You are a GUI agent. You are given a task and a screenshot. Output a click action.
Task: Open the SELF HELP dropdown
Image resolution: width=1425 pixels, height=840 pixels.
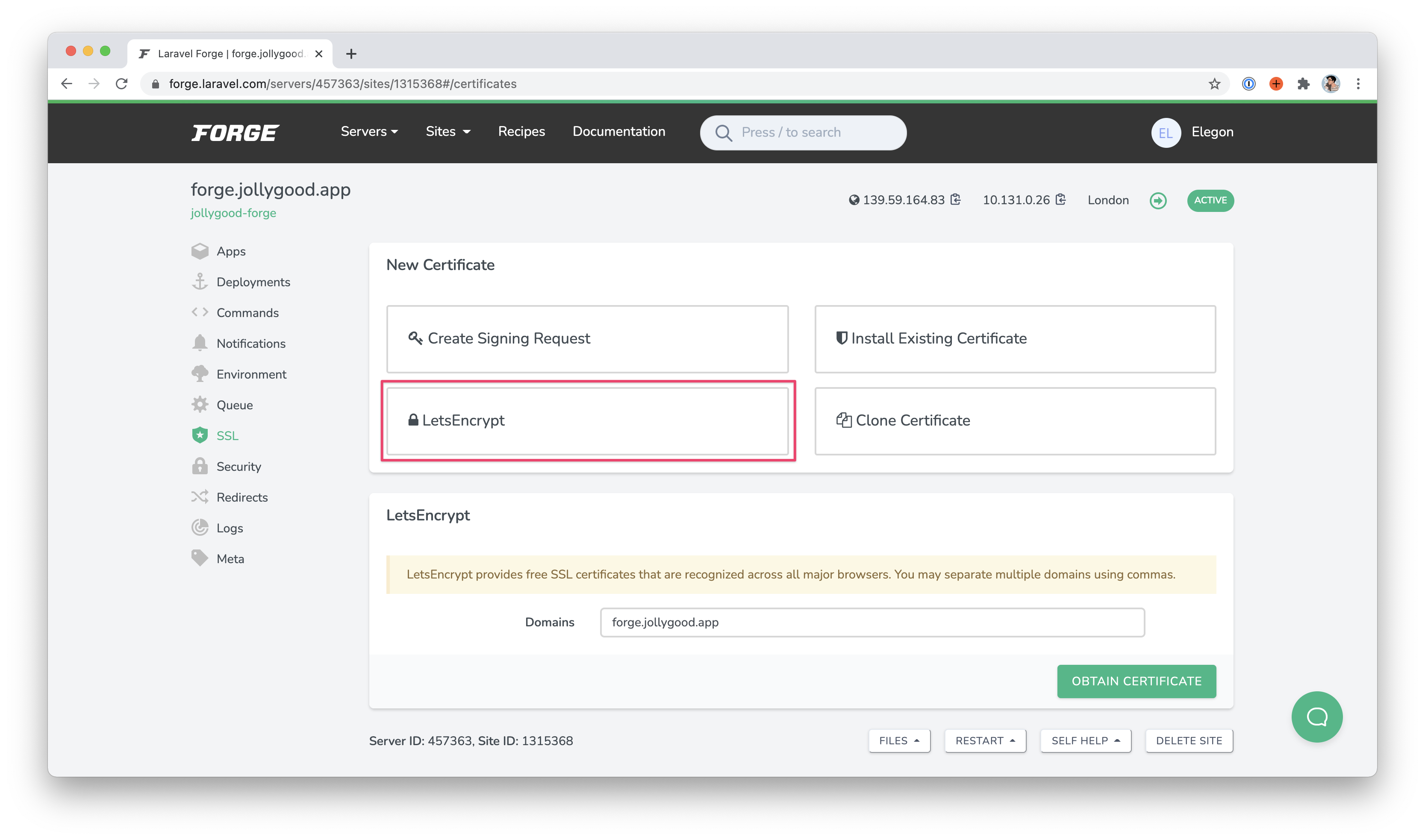1085,740
